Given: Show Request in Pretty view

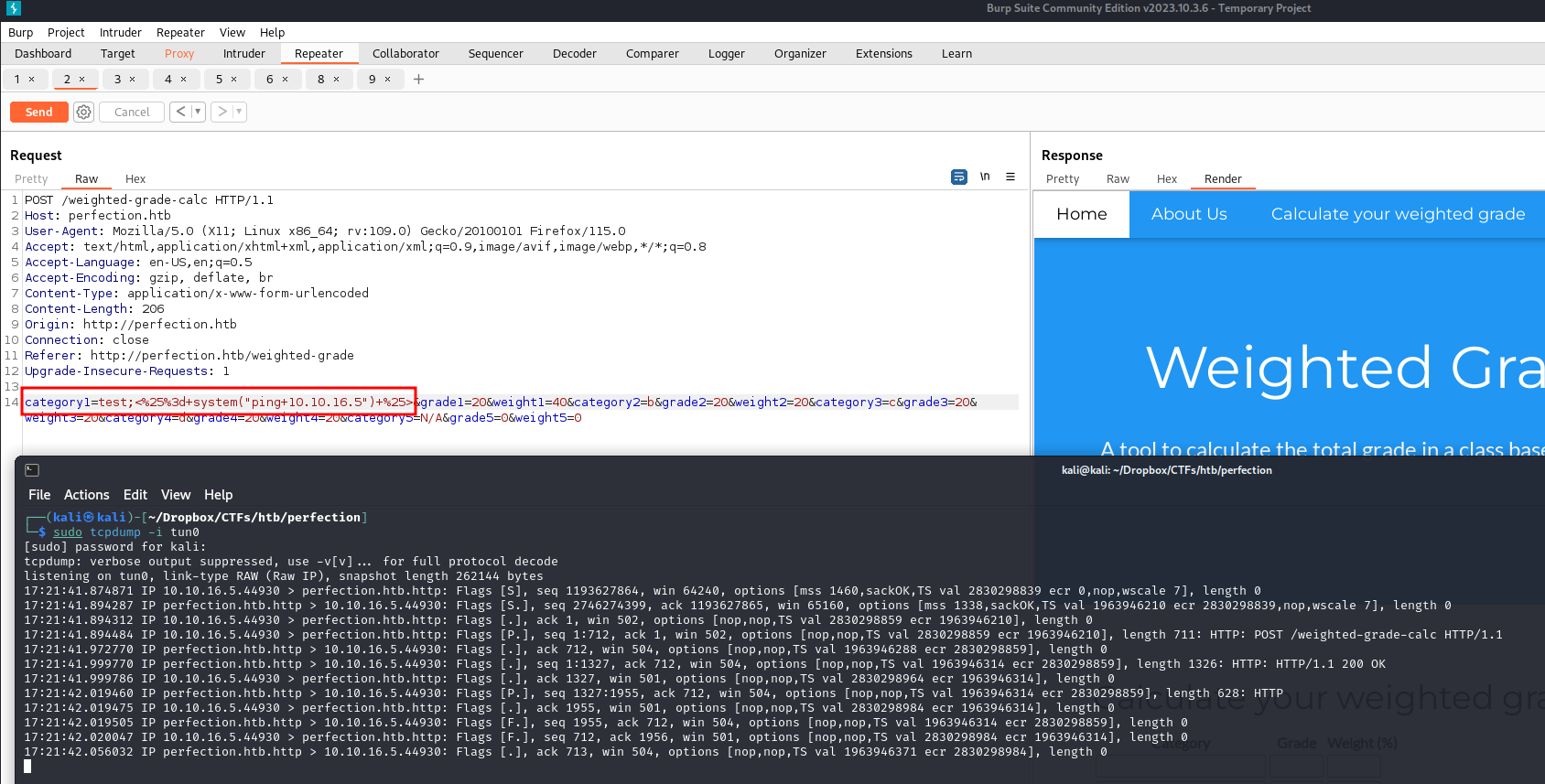Looking at the screenshot, I should [x=31, y=179].
